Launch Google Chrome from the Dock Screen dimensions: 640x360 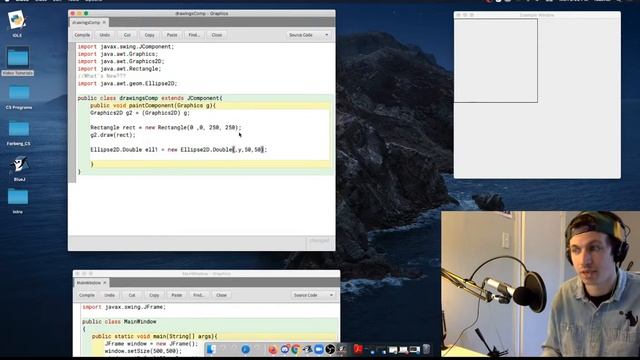pos(296,349)
